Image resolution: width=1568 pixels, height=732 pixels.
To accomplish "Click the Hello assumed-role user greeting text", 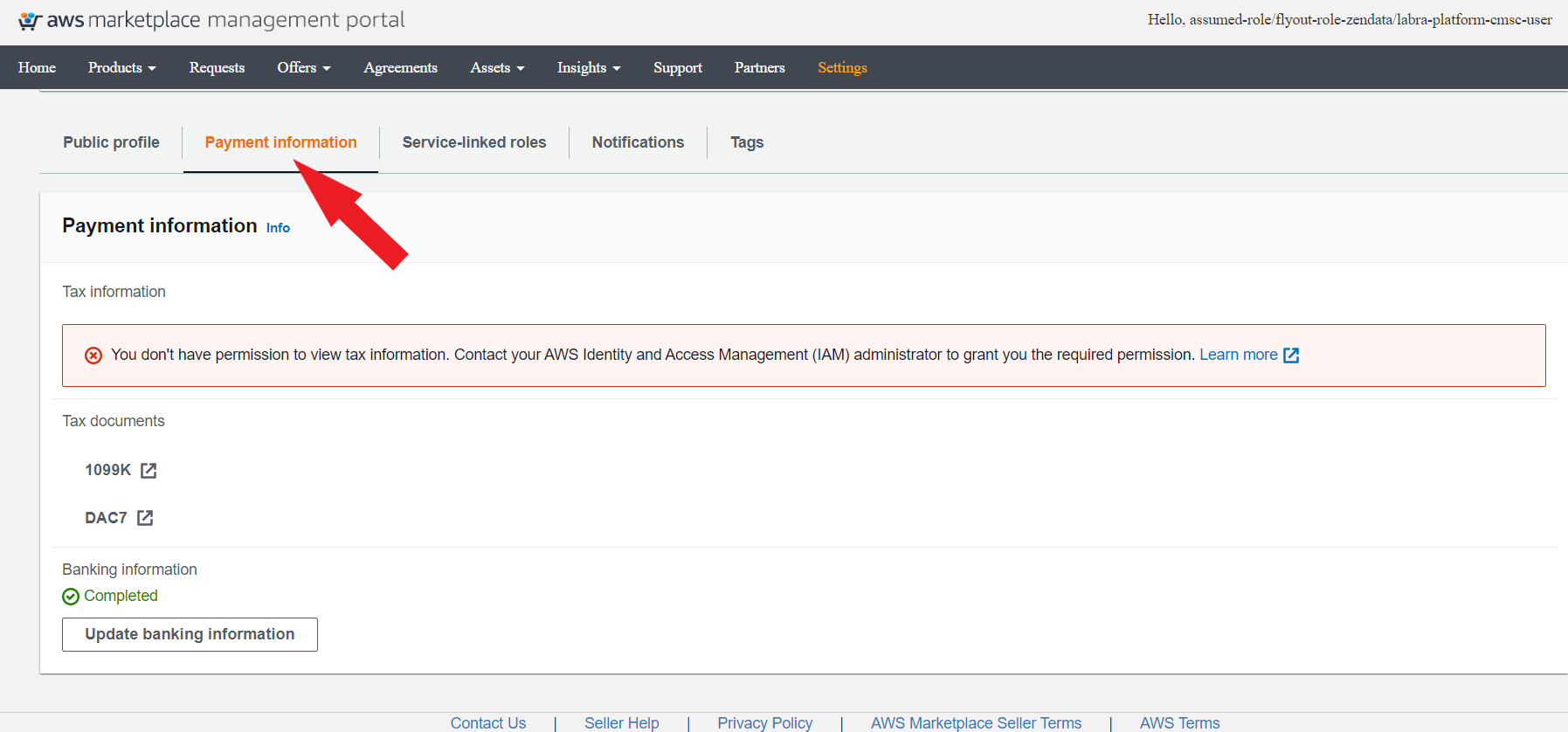I will pos(1350,19).
